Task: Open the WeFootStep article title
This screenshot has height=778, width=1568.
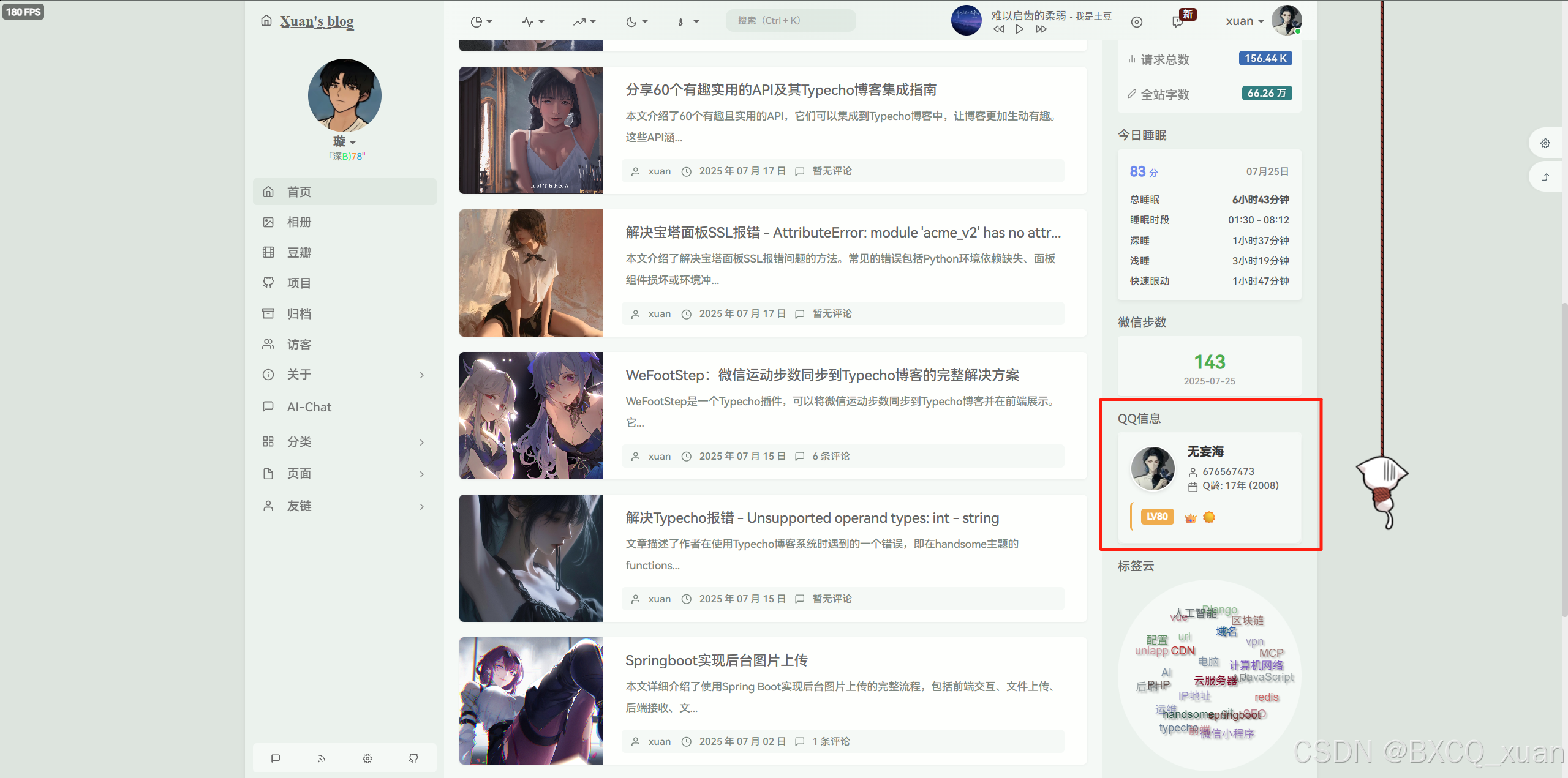Action: [823, 375]
